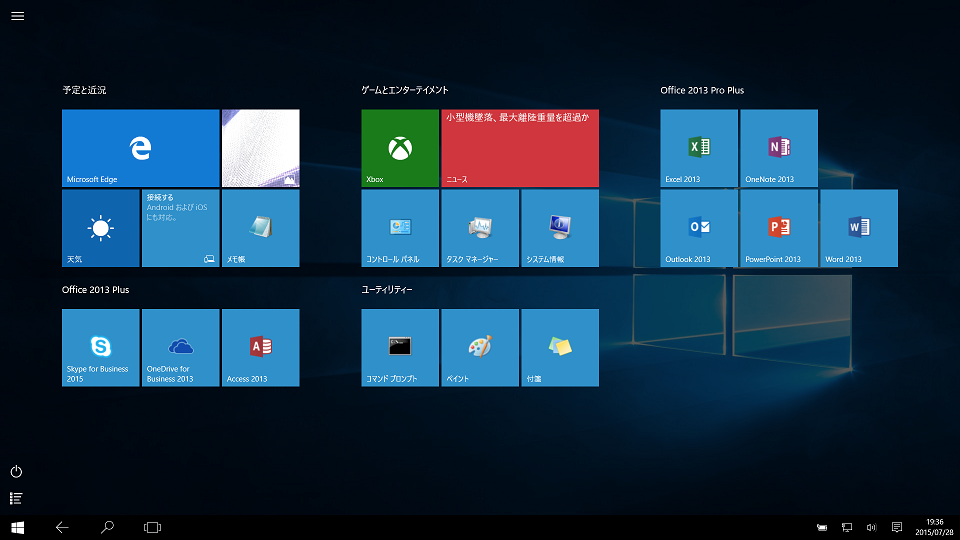
Task: Open the 付箋 Sticky Notes tile
Action: click(560, 348)
